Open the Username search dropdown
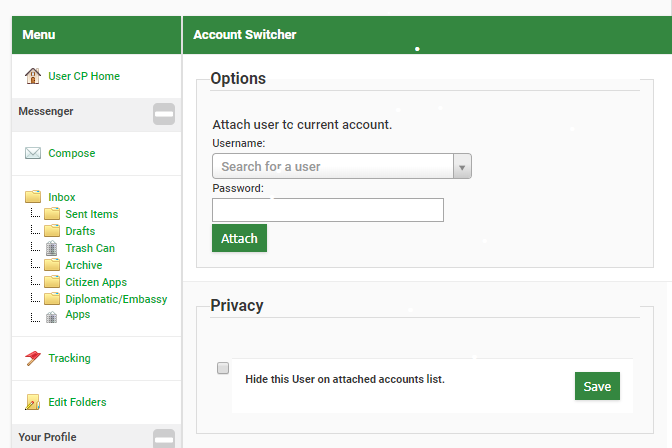The width and height of the screenshot is (672, 448). pyautogui.click(x=462, y=166)
